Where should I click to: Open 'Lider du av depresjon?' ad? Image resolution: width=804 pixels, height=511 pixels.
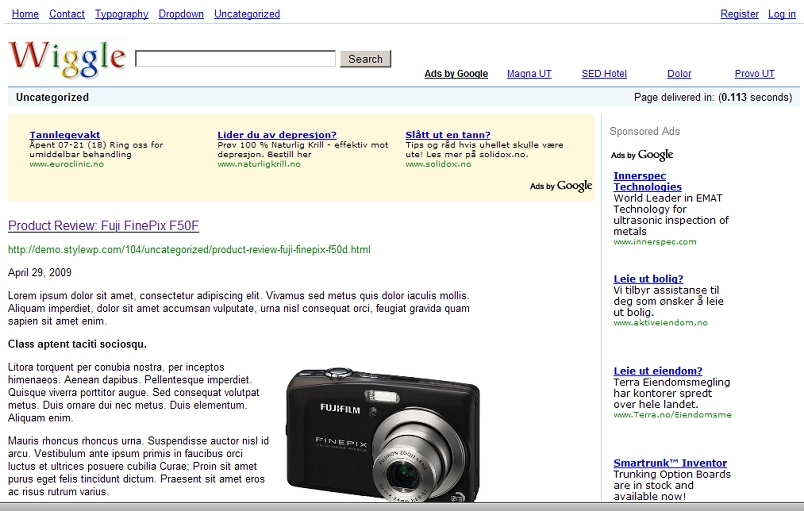[277, 135]
